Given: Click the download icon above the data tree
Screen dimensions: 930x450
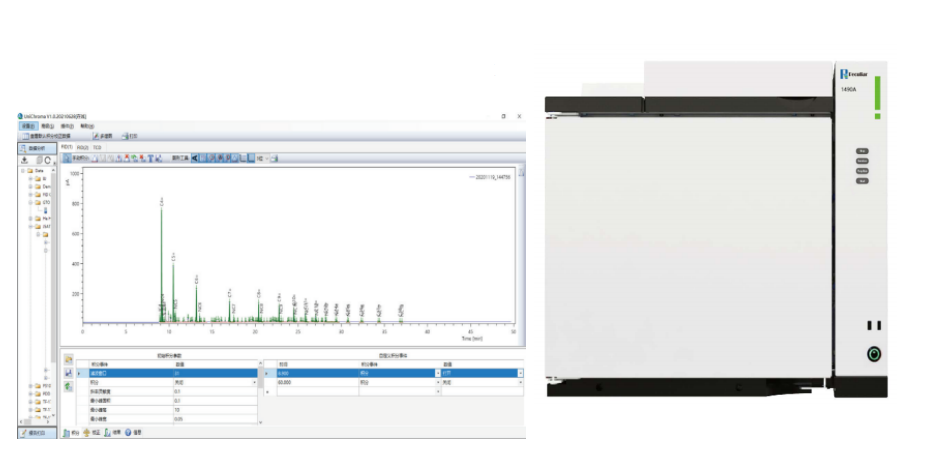Looking at the screenshot, I should point(24,159).
